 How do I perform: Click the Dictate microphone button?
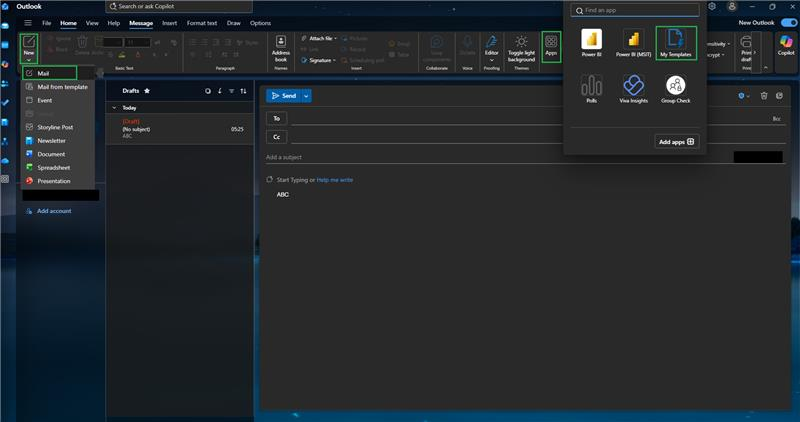pos(467,45)
